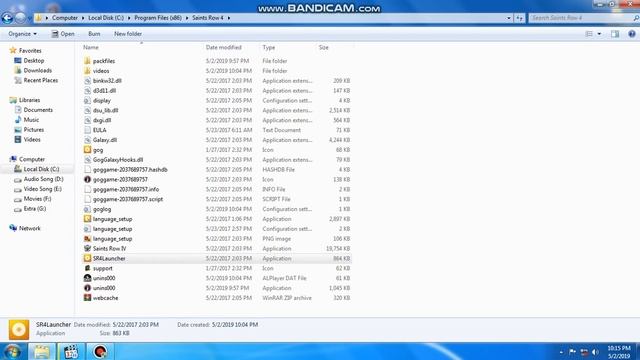Open the packfiles folder icon
This screenshot has width=640, height=360.
pyautogui.click(x=87, y=61)
